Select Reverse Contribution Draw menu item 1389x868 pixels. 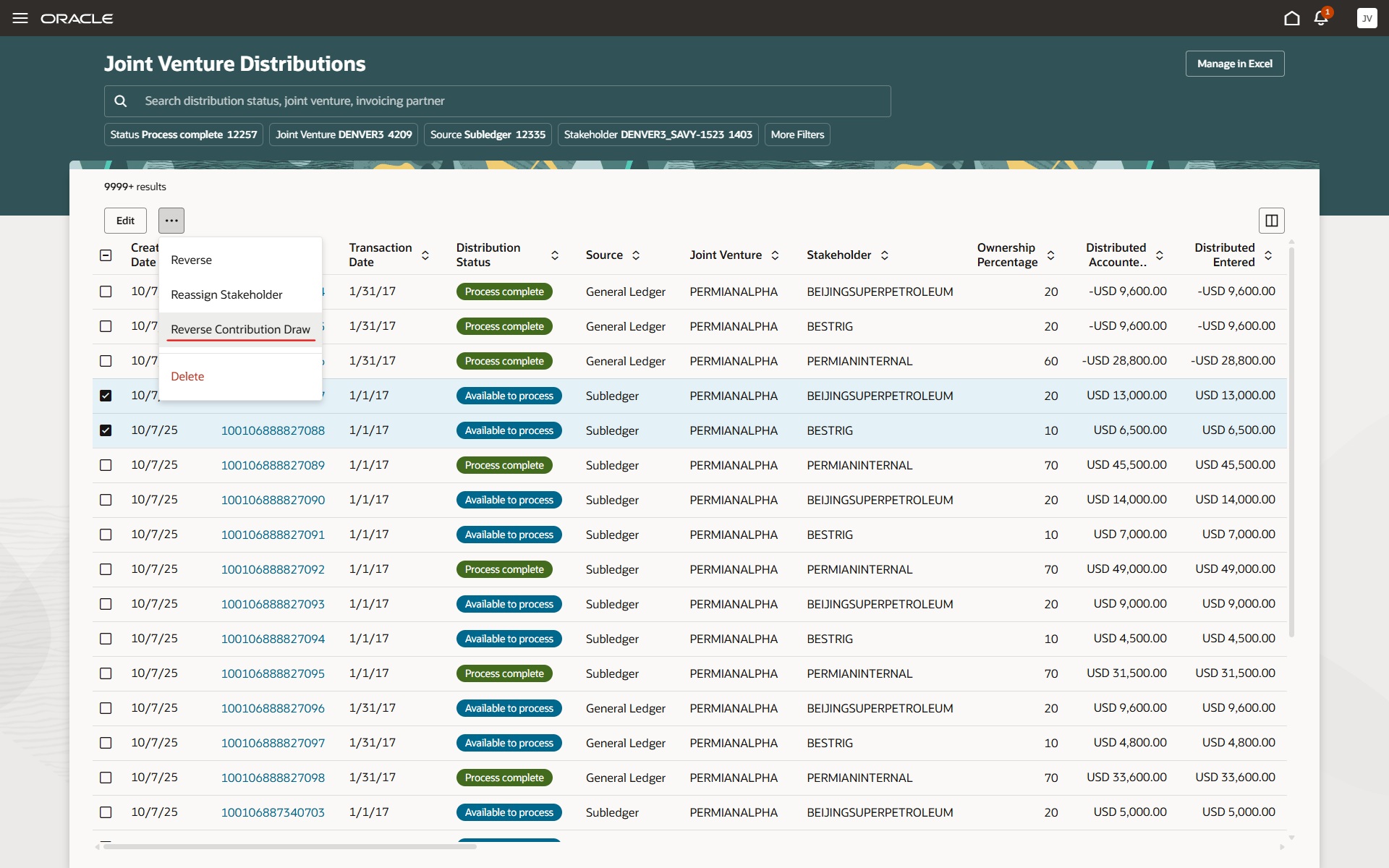pyautogui.click(x=240, y=329)
